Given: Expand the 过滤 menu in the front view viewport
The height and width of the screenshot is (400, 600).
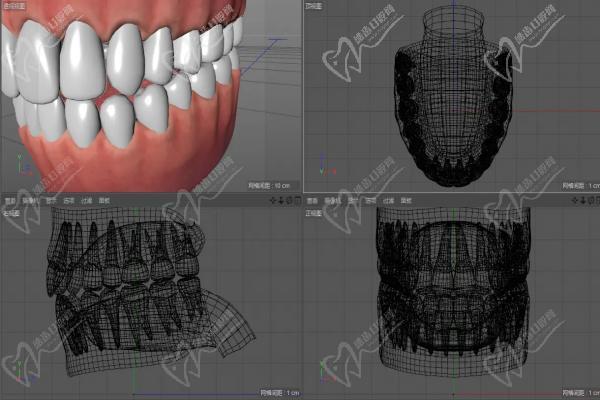Looking at the screenshot, I should [388, 200].
